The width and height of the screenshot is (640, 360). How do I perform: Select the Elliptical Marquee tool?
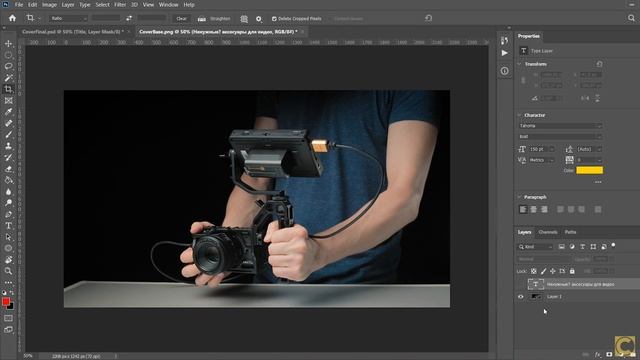pyautogui.click(x=8, y=55)
